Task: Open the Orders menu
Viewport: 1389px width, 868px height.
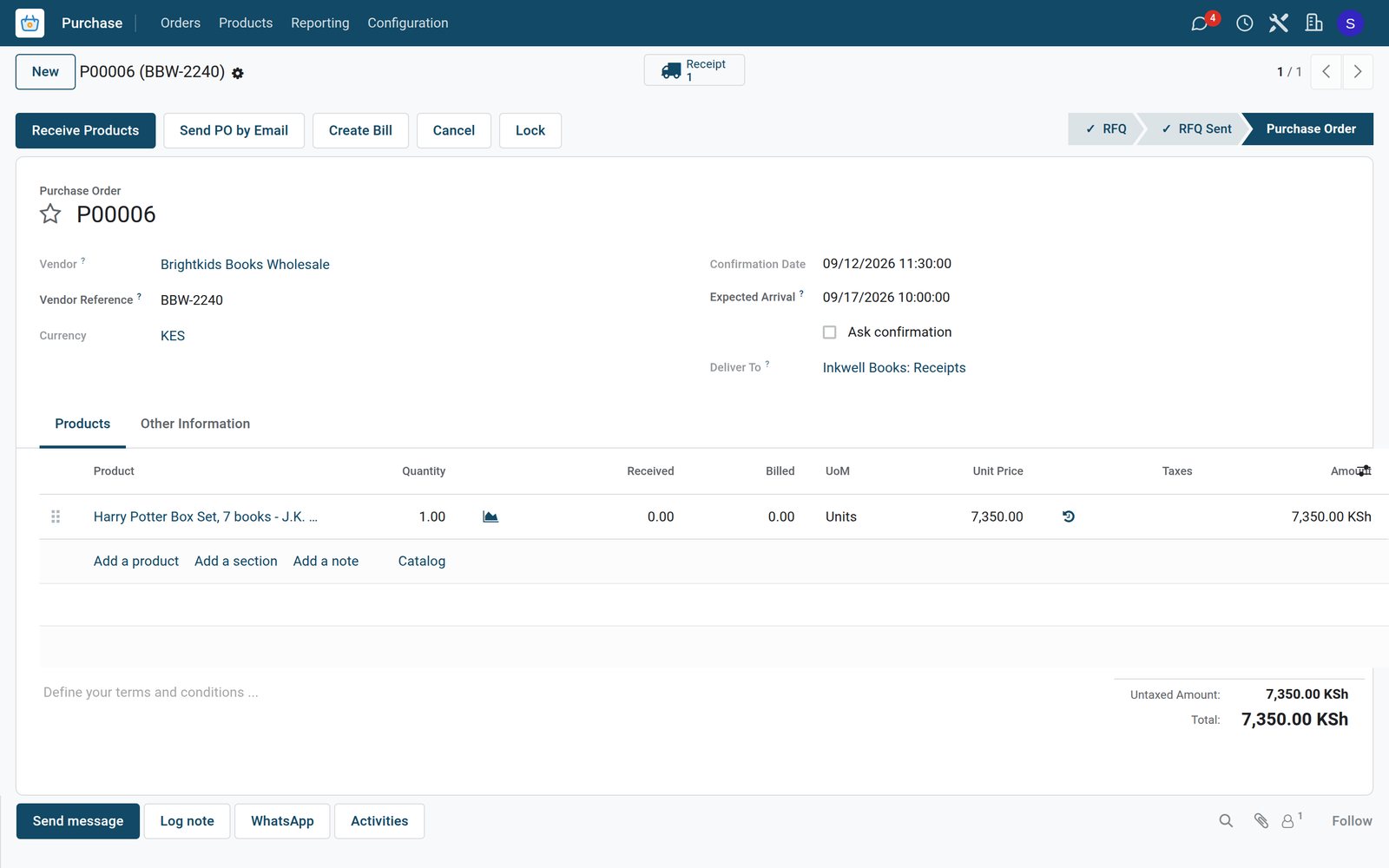Action: pos(181,23)
